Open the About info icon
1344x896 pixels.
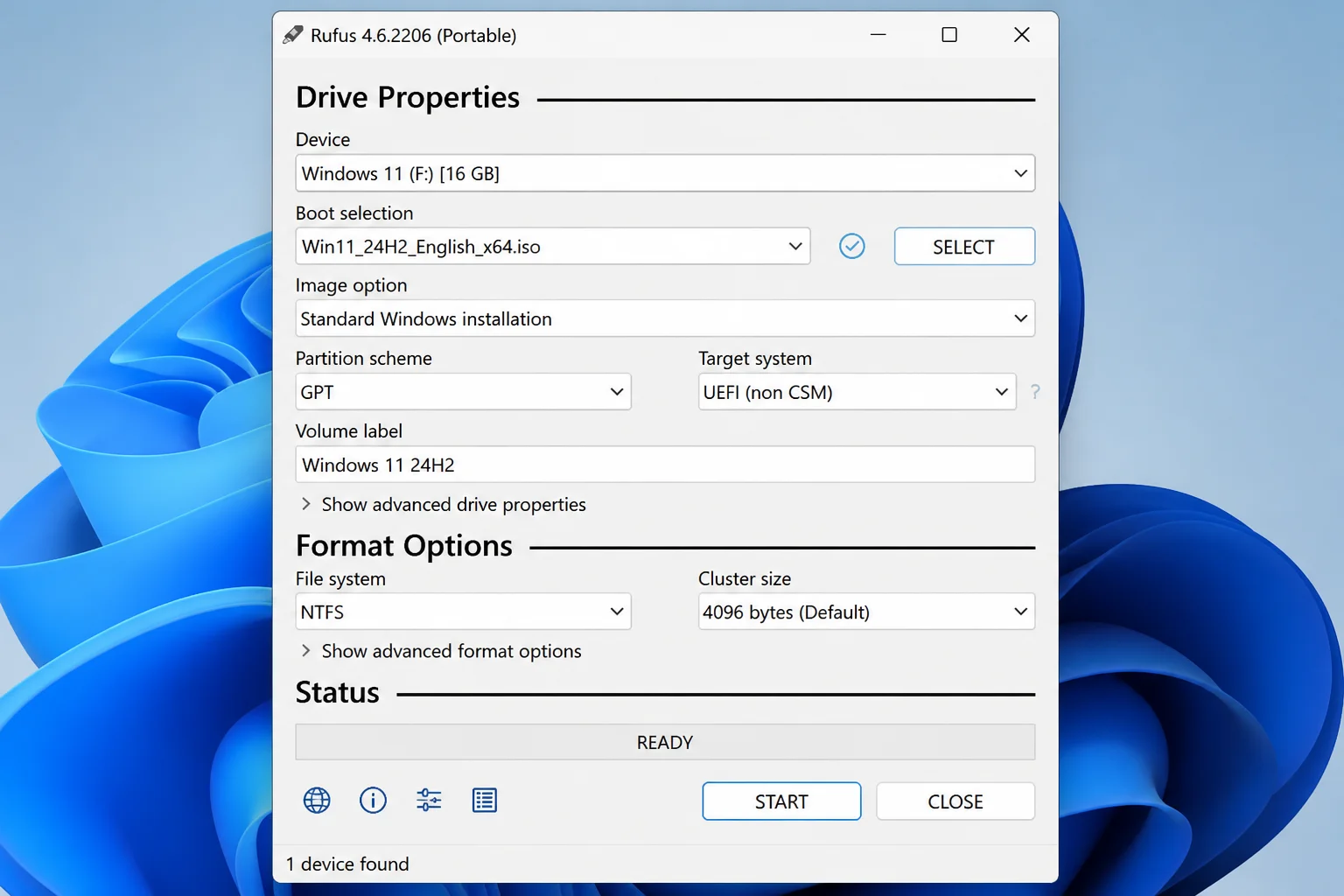coord(373,800)
